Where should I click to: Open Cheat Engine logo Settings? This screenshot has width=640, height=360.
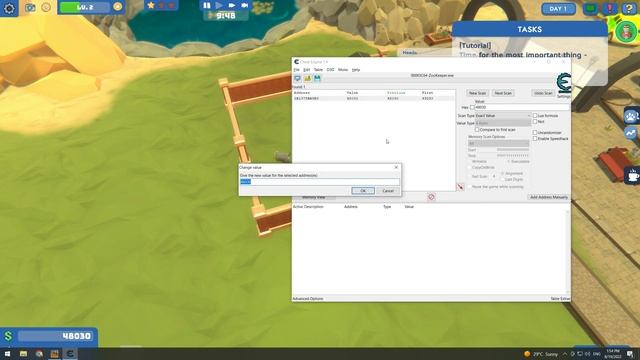point(564,85)
